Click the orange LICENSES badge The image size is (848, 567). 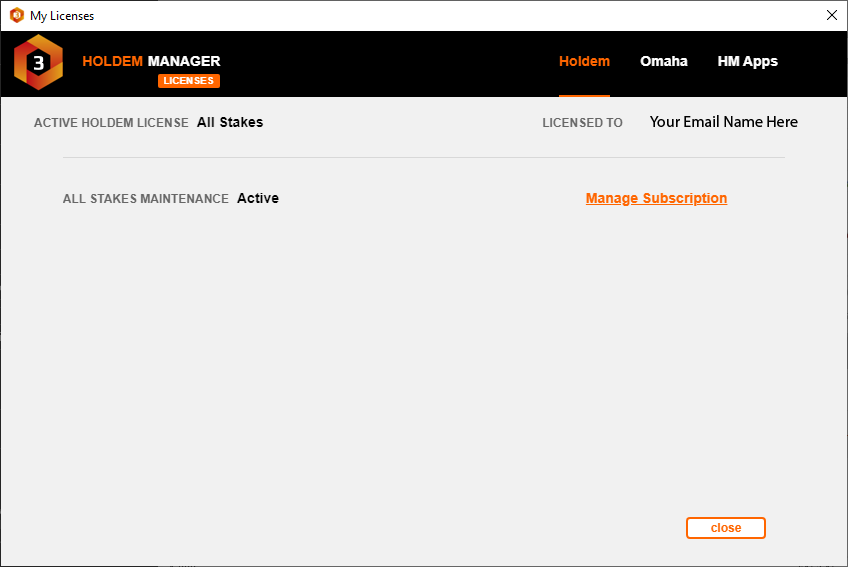tap(189, 81)
